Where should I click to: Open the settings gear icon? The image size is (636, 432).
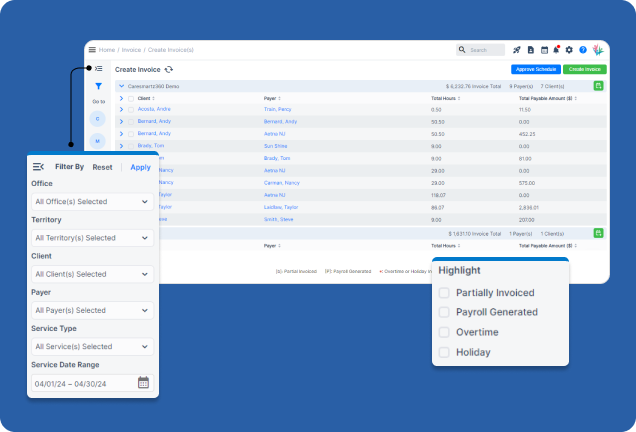click(569, 49)
